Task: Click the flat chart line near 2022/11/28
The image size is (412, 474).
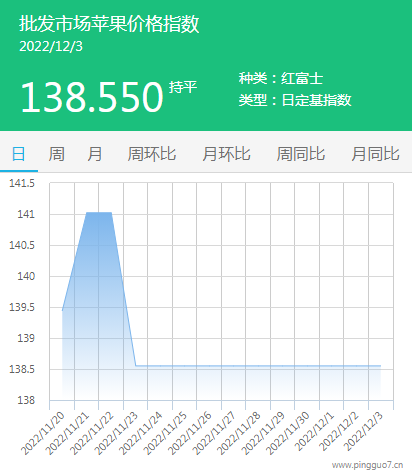Action: click(x=258, y=366)
